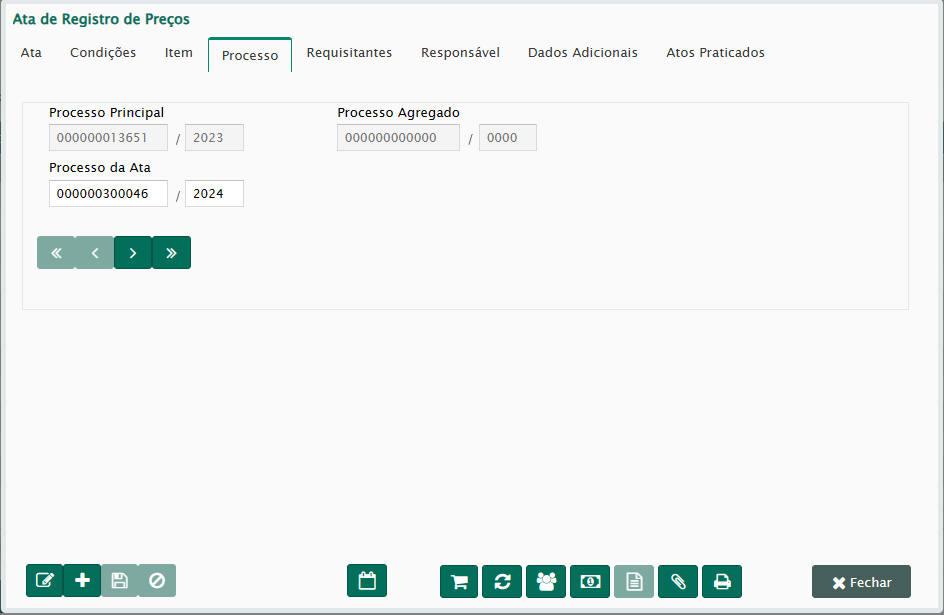Open the users group icon button
The height and width of the screenshot is (615, 944).
point(546,582)
